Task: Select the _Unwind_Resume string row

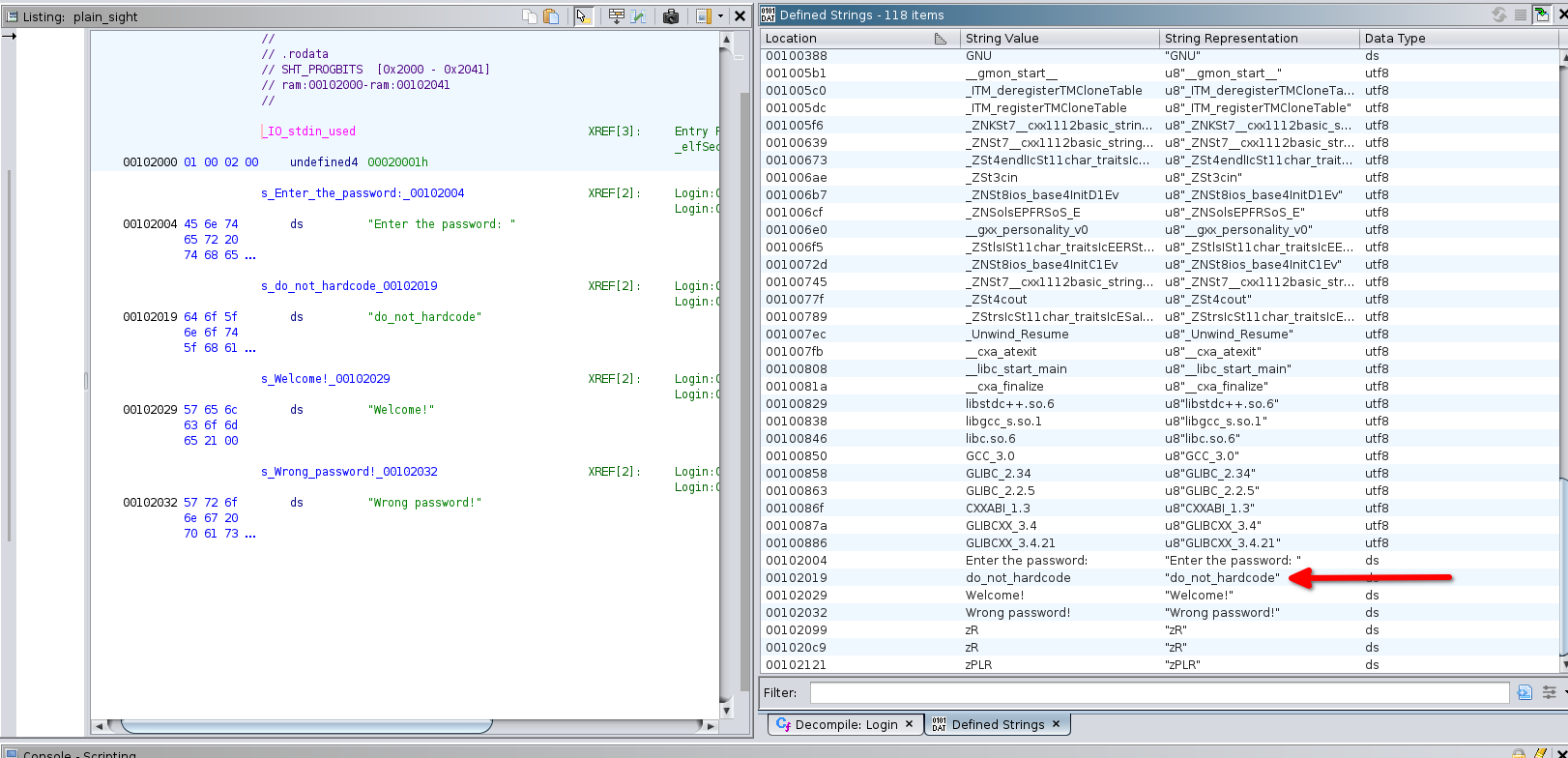Action: tap(1159, 335)
